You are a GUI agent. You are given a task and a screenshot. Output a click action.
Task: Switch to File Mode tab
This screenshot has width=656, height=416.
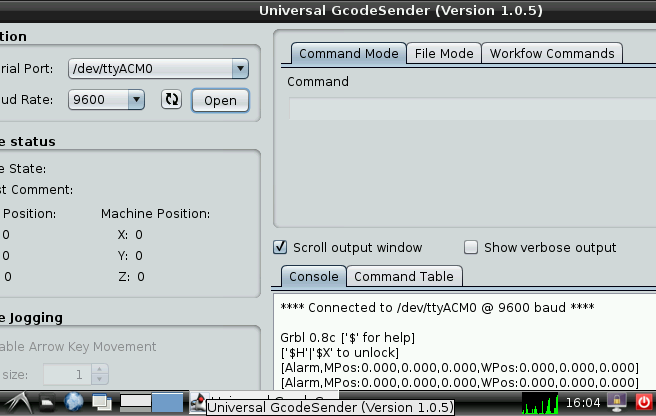coord(444,54)
